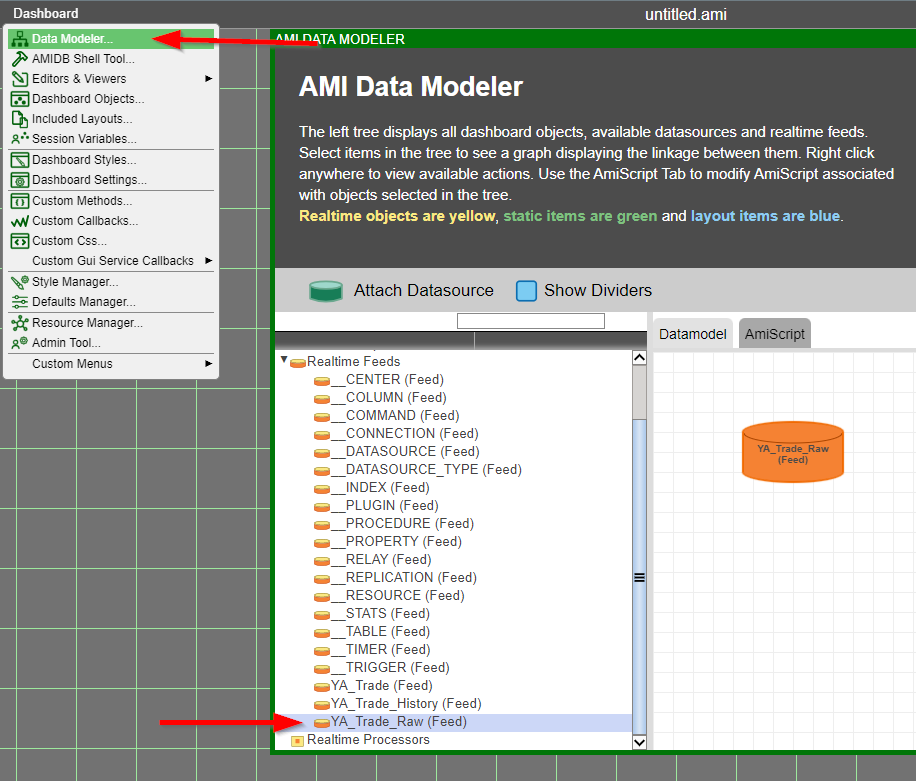Screen dimensions: 916x781
Task: Click the YA_Trade_Raw feed icon in tree
Action: (x=322, y=723)
